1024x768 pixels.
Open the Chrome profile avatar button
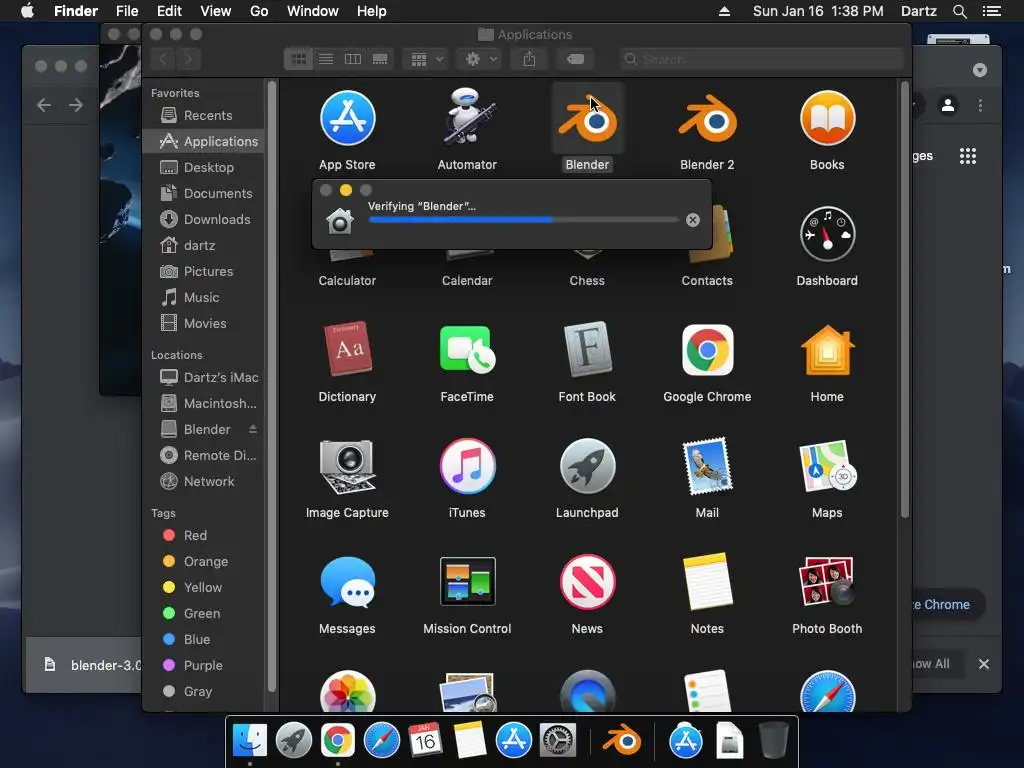[948, 105]
